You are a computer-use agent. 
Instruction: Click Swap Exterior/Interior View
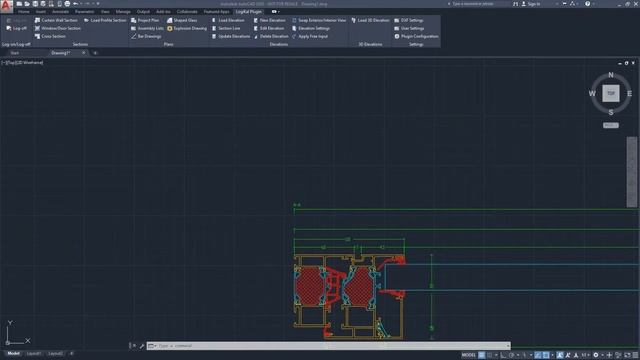click(319, 20)
